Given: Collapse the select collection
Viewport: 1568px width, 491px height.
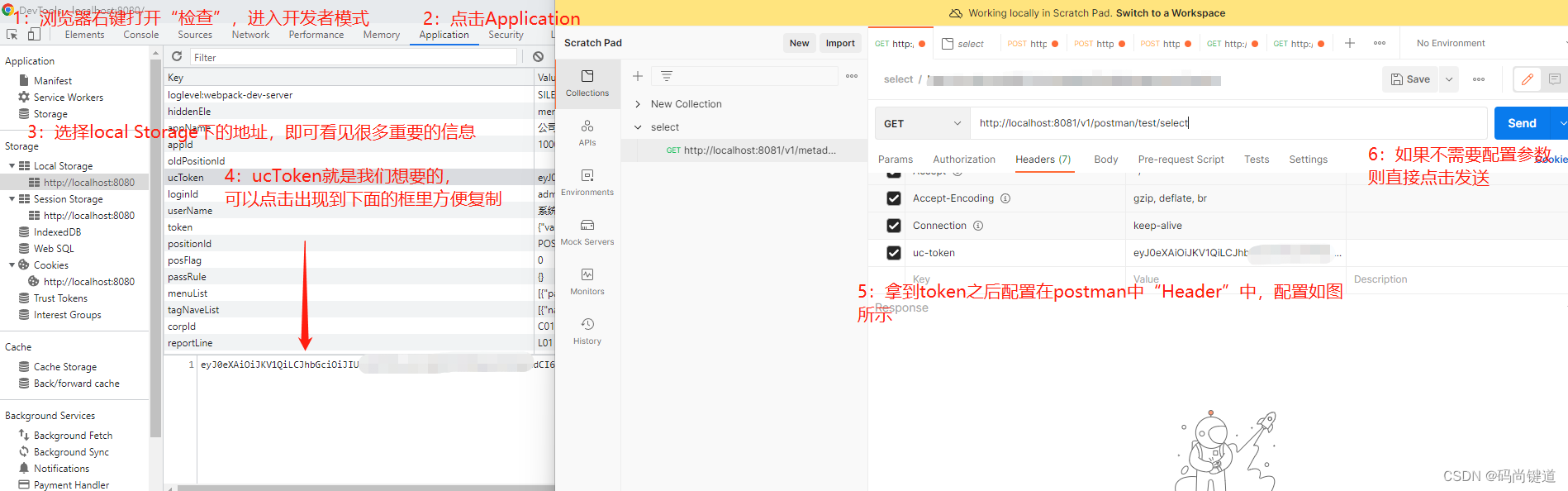Looking at the screenshot, I should (x=638, y=127).
